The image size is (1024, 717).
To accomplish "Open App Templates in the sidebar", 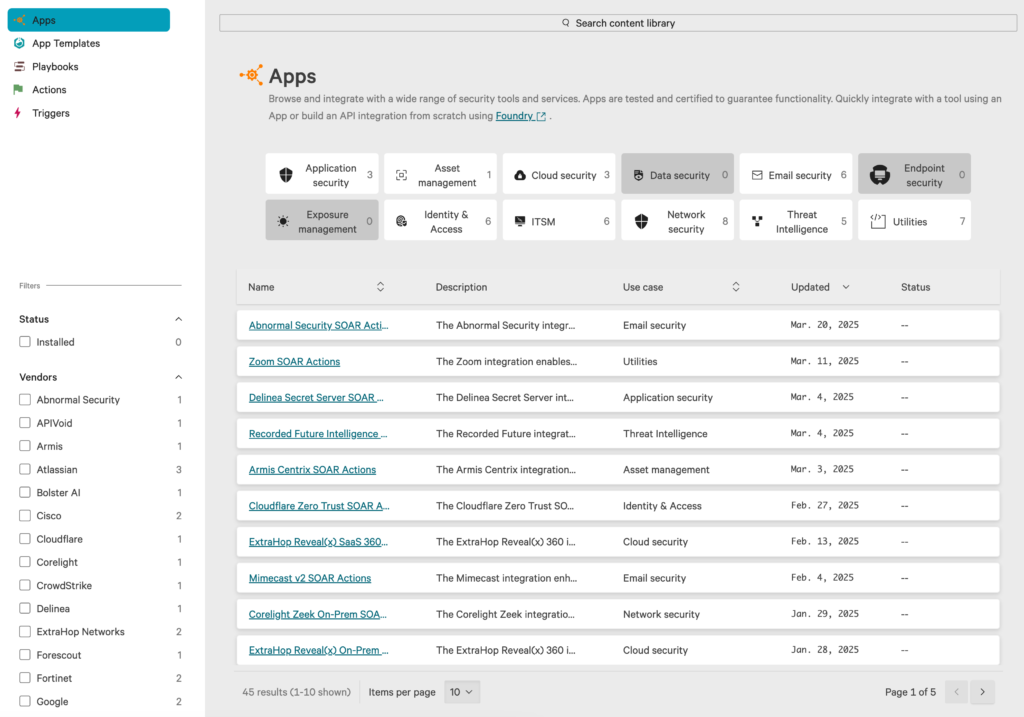I will [66, 43].
